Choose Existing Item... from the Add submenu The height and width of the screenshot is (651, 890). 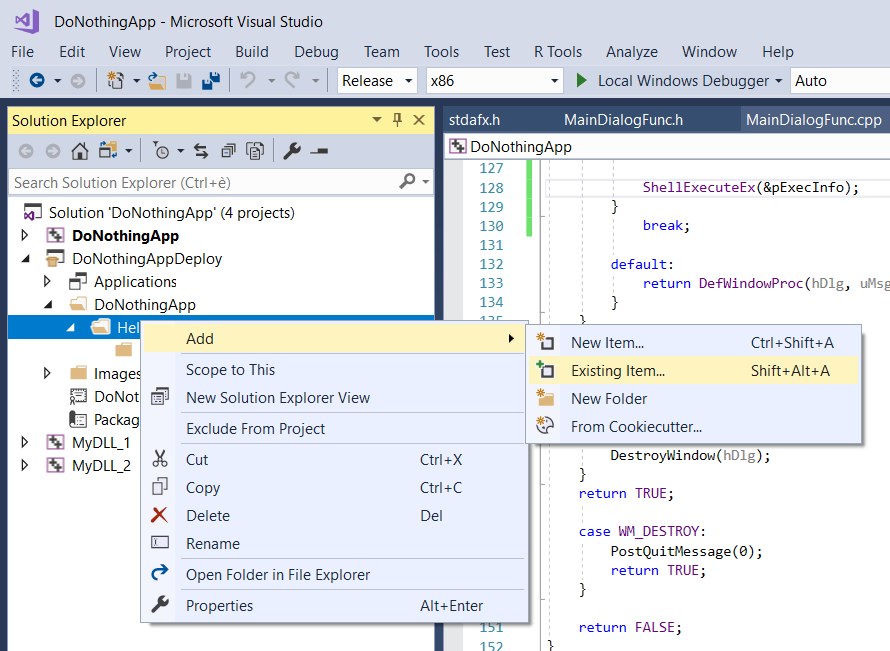tap(694, 371)
